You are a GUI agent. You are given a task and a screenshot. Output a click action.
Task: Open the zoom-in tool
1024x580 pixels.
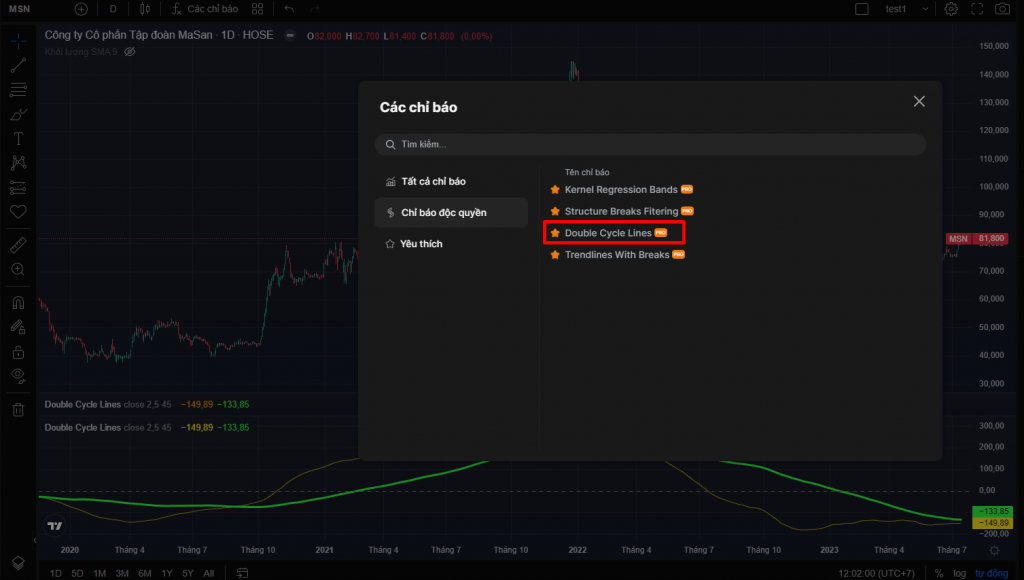tap(17, 268)
